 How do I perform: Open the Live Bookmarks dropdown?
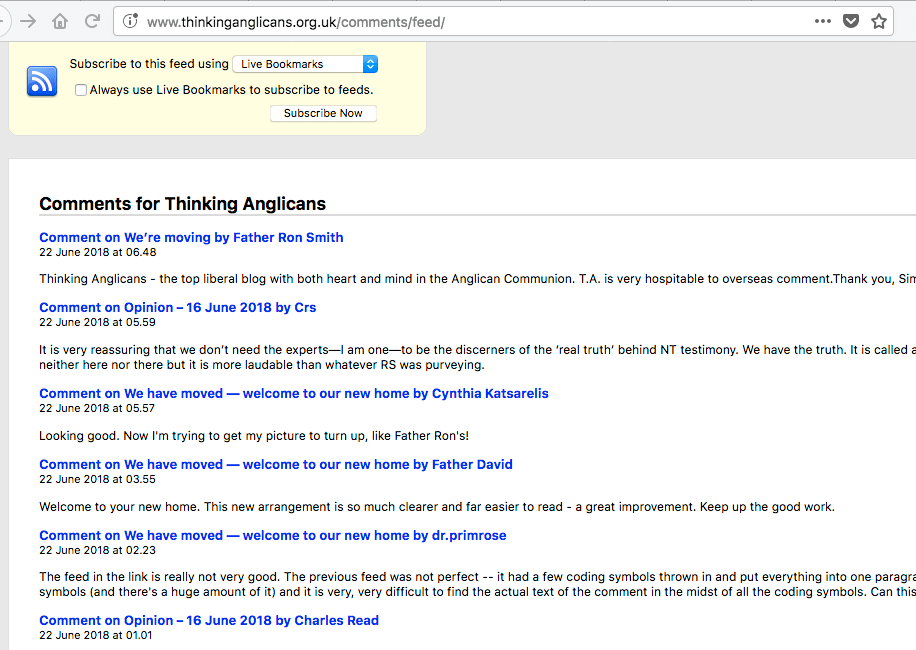[305, 64]
